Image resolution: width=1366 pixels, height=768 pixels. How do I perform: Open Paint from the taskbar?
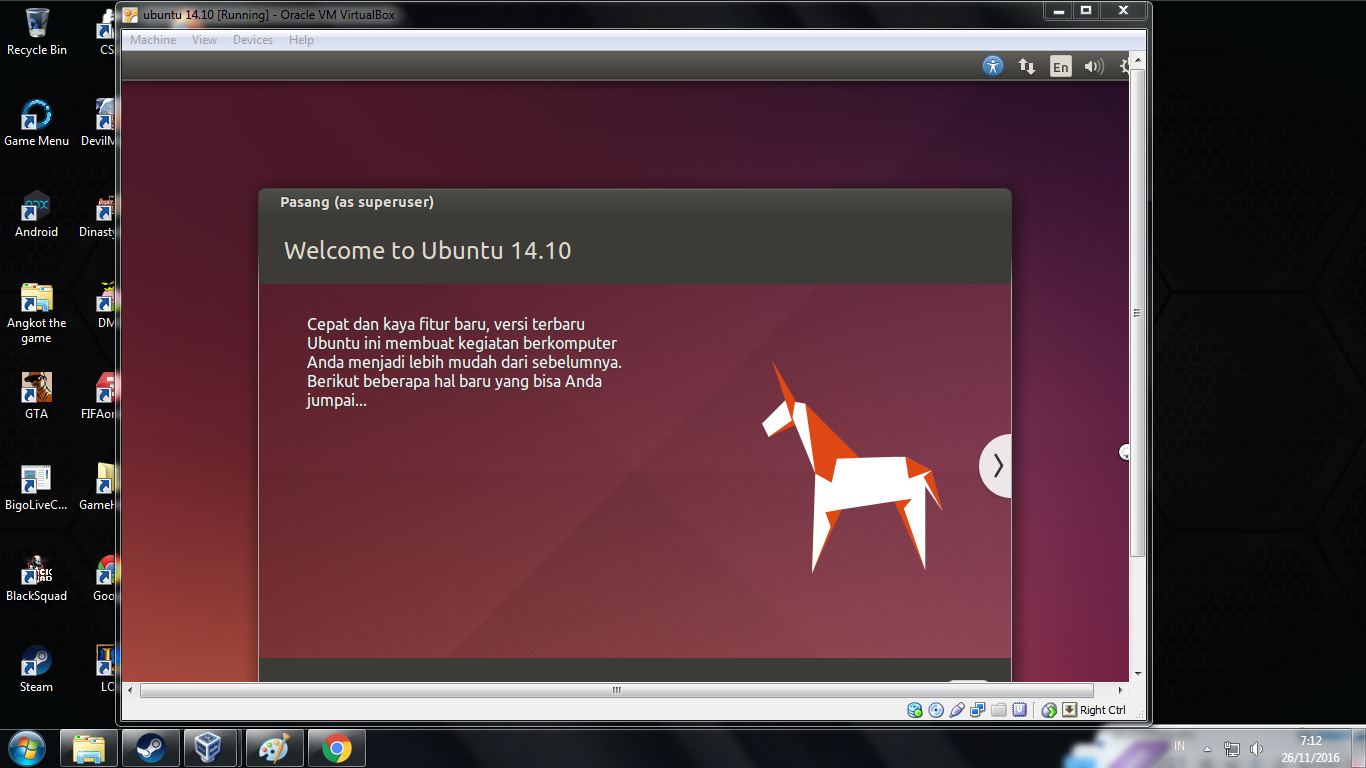274,748
